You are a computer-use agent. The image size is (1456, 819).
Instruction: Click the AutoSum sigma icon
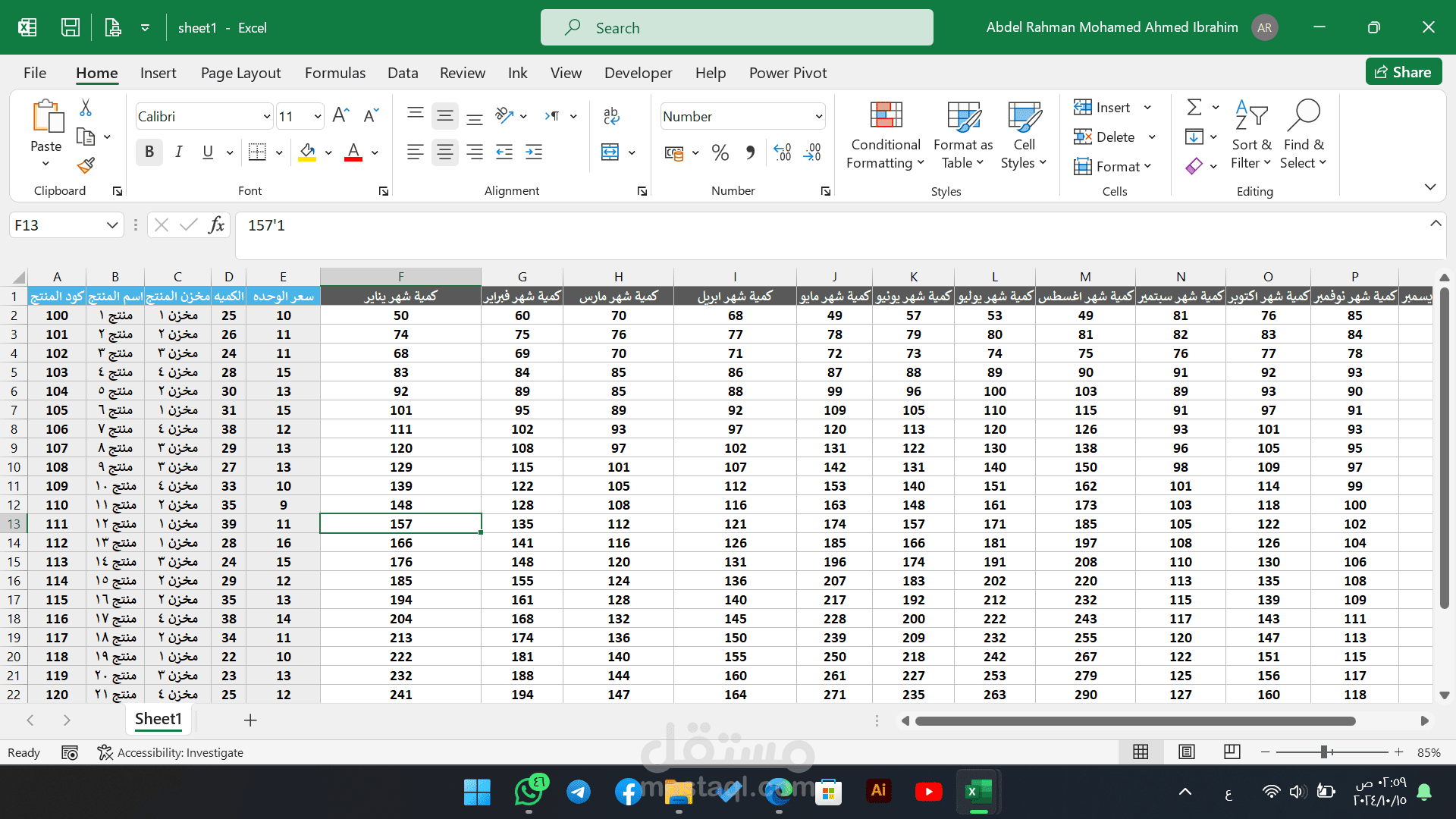pyautogui.click(x=1194, y=107)
